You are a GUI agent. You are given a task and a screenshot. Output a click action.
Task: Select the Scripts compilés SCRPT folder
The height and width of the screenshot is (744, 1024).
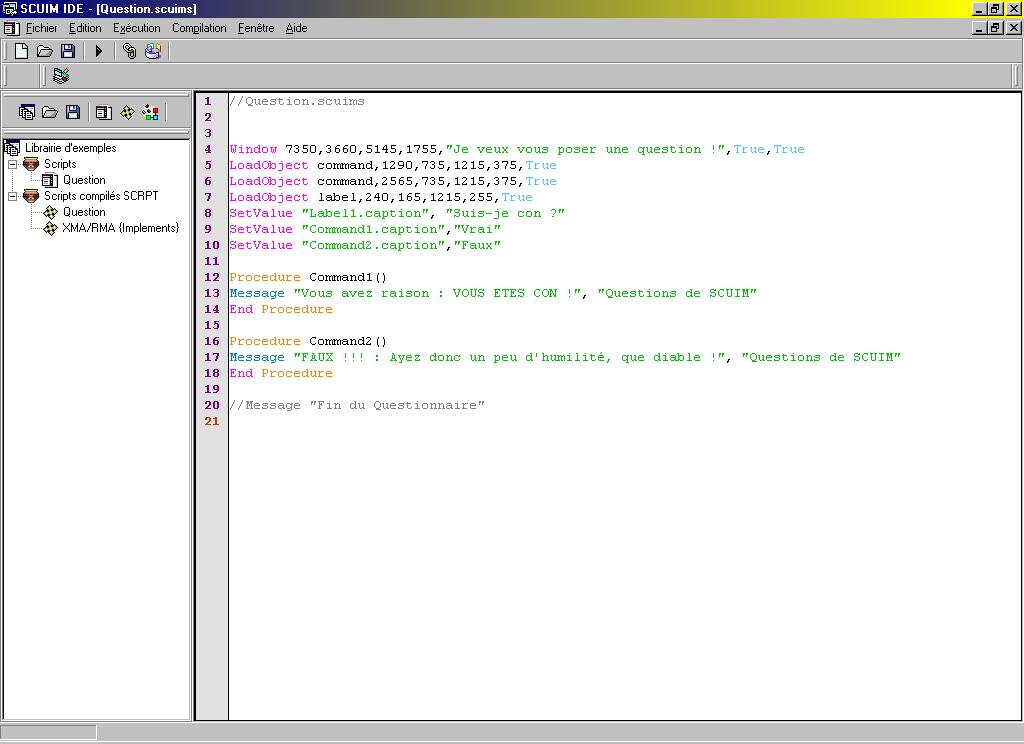coord(101,196)
